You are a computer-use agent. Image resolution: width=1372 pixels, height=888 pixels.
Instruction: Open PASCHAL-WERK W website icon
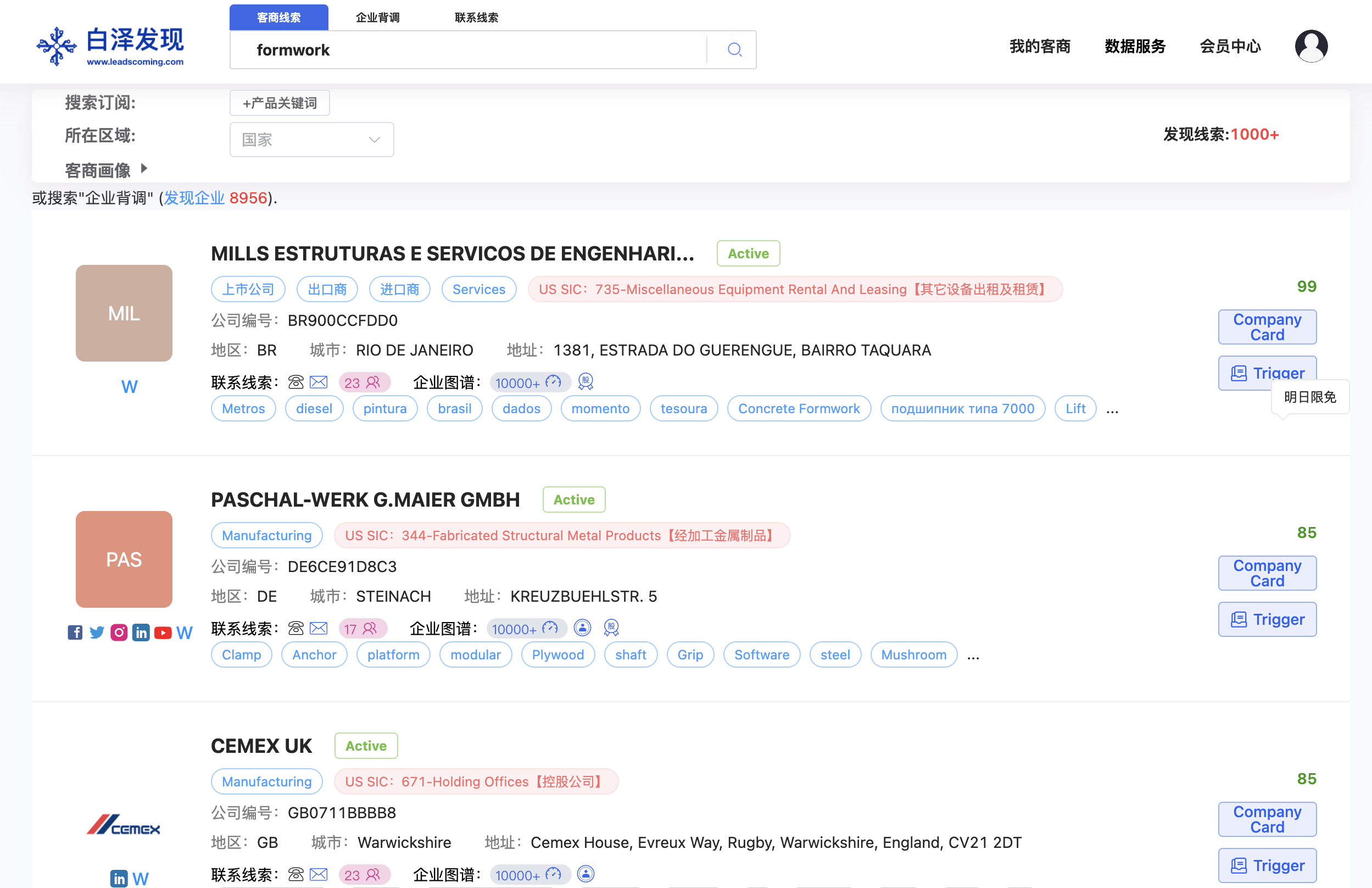(185, 632)
